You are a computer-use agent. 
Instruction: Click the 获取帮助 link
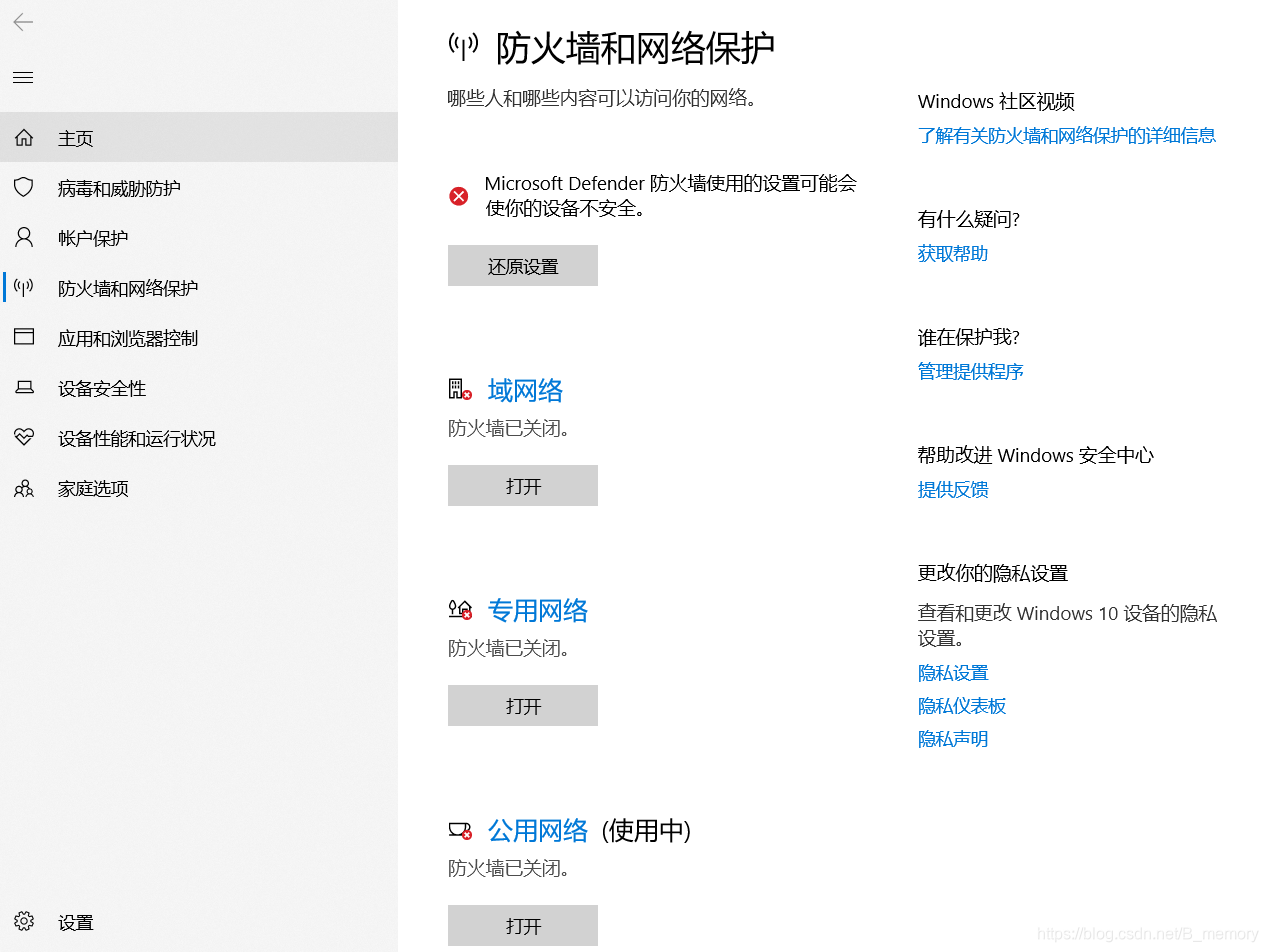tap(953, 253)
